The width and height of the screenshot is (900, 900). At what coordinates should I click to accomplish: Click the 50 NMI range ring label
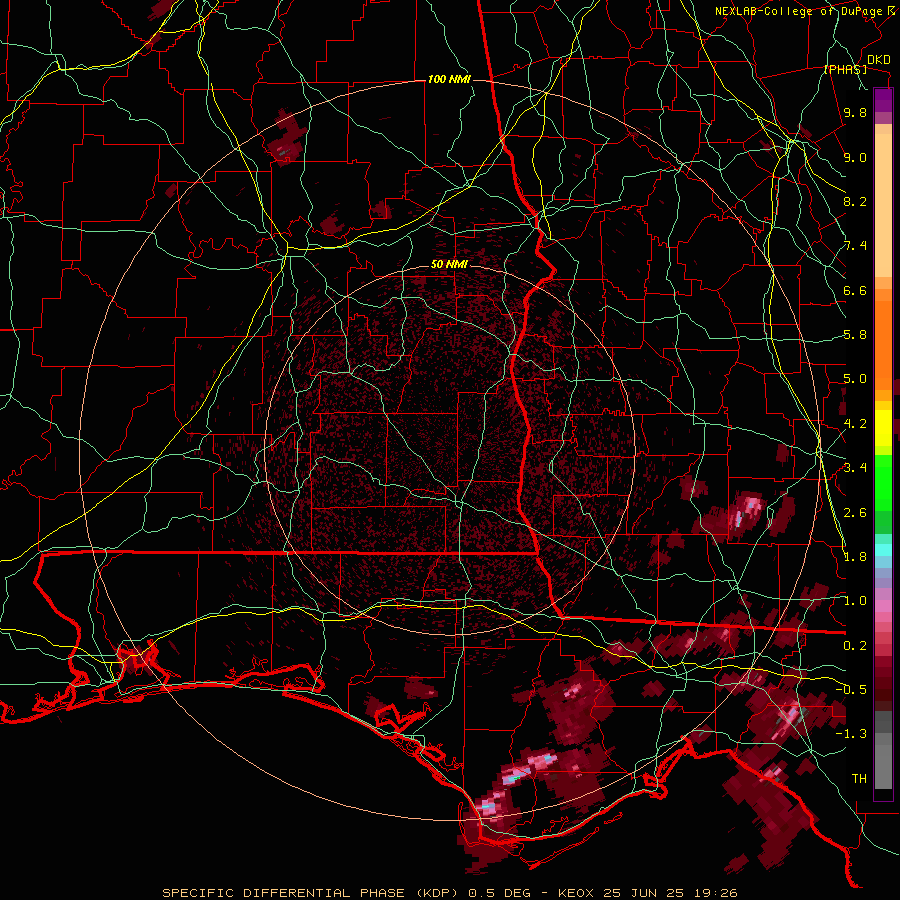(449, 265)
